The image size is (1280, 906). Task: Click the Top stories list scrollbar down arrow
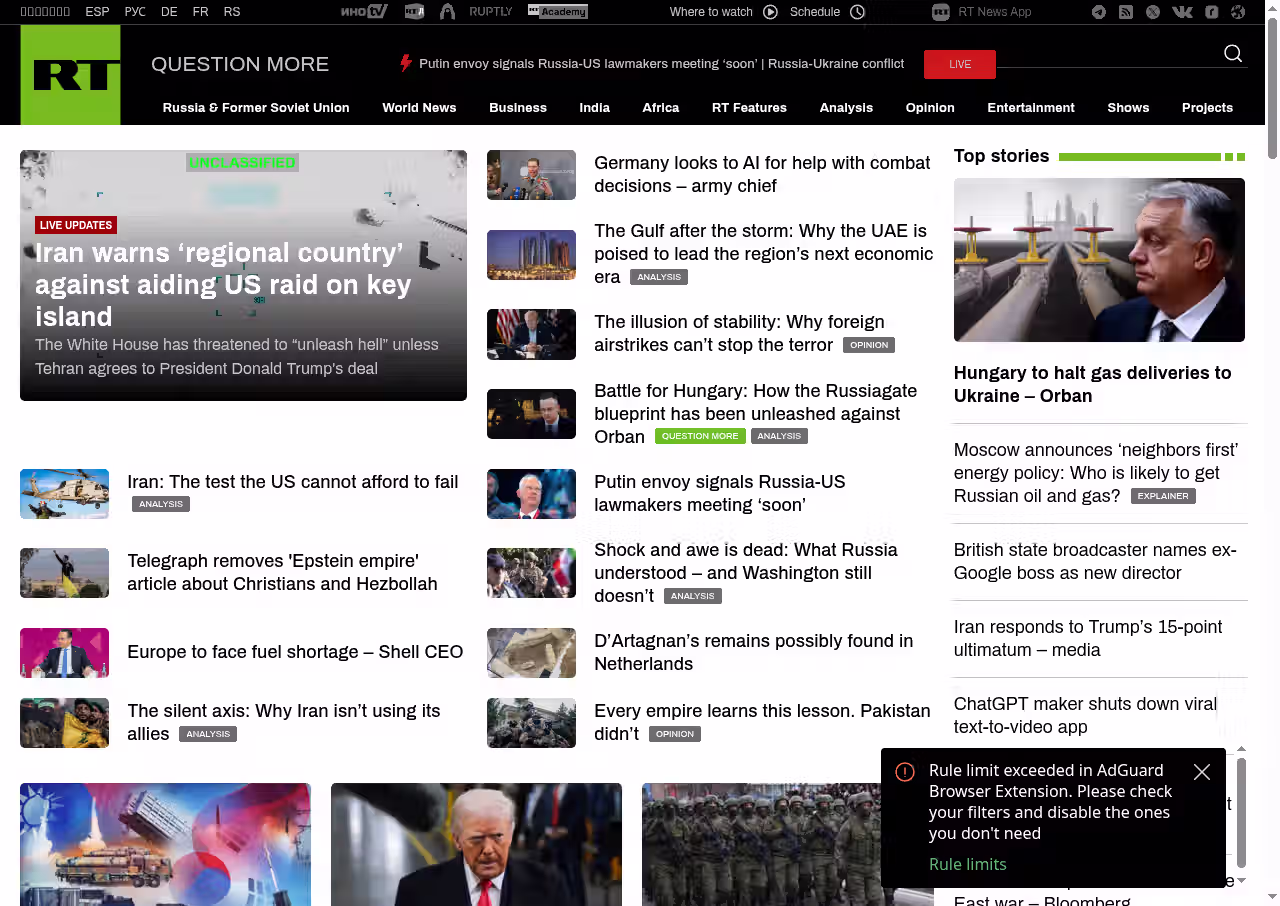pyautogui.click(x=1241, y=880)
